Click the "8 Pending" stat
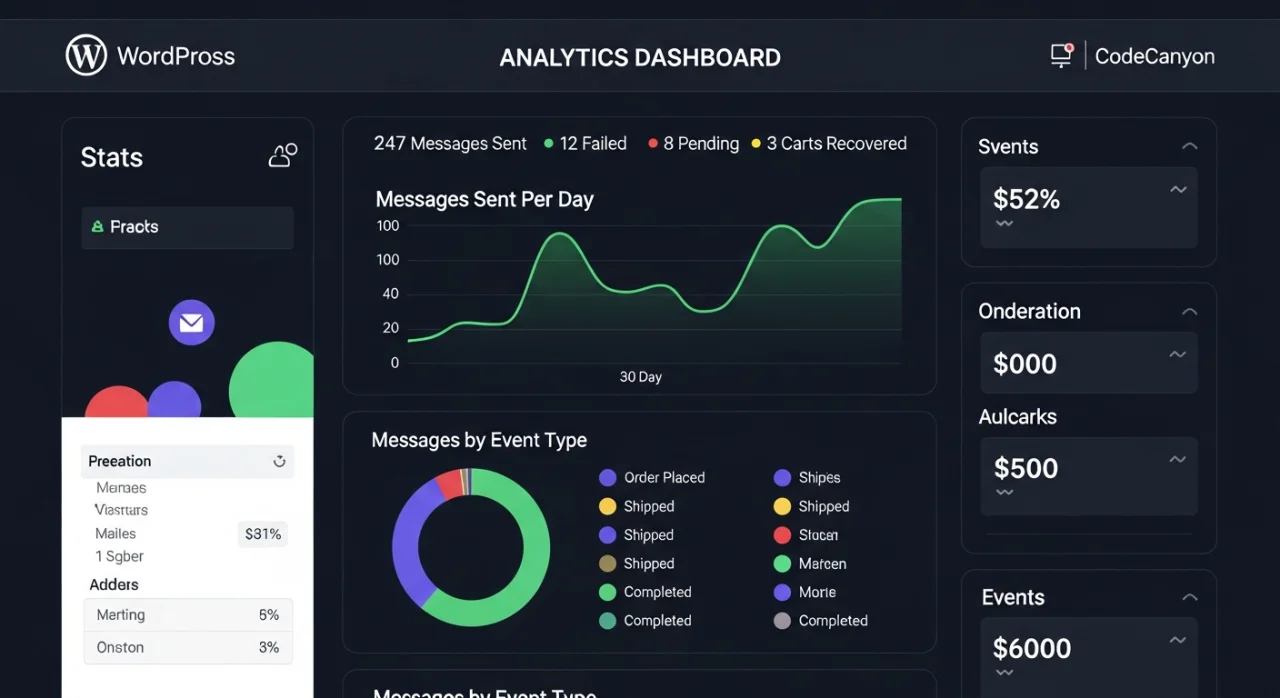Screen dimensions: 1280x698 pyautogui.click(x=694, y=144)
